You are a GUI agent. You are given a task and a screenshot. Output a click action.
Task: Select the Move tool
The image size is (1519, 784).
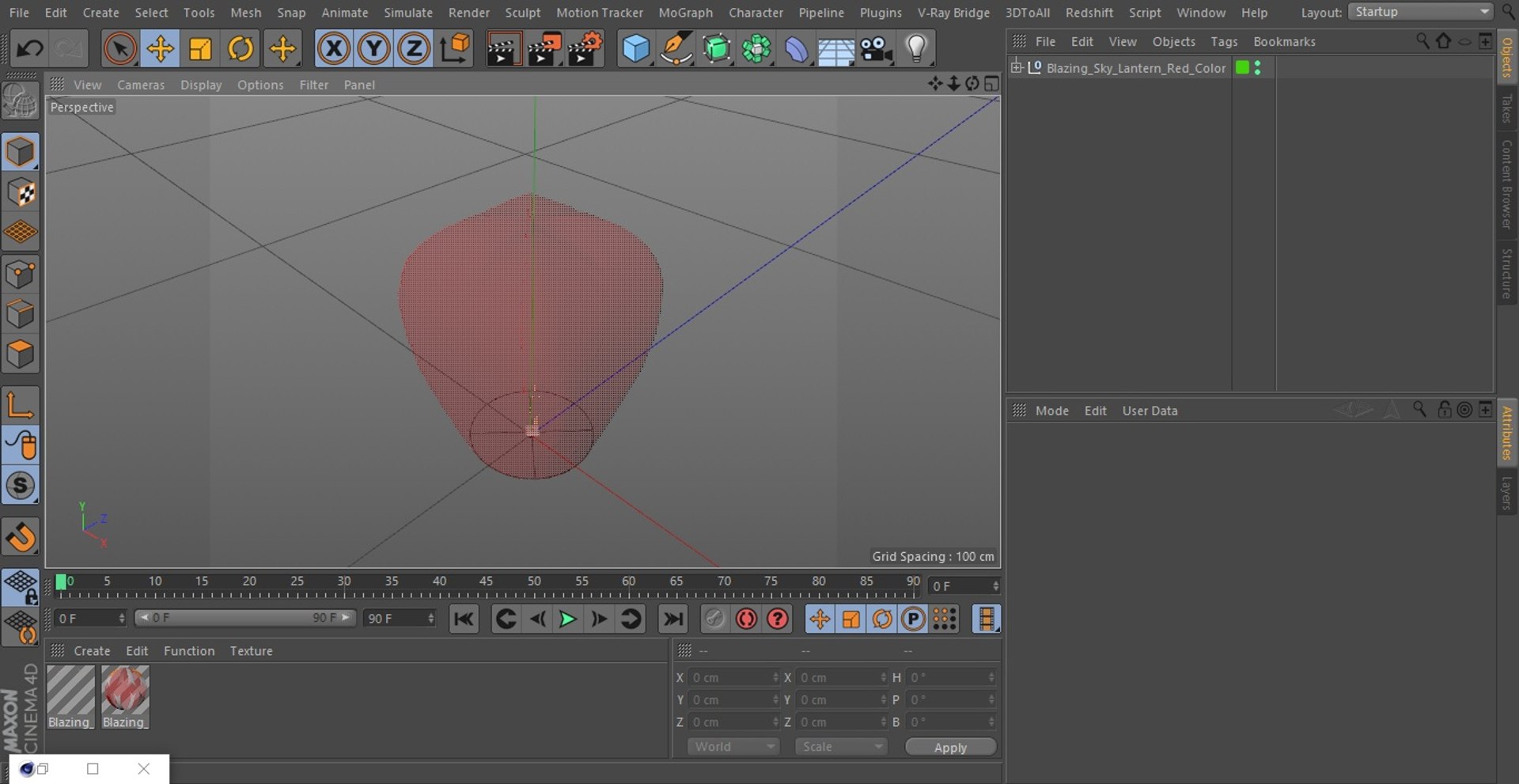[160, 48]
